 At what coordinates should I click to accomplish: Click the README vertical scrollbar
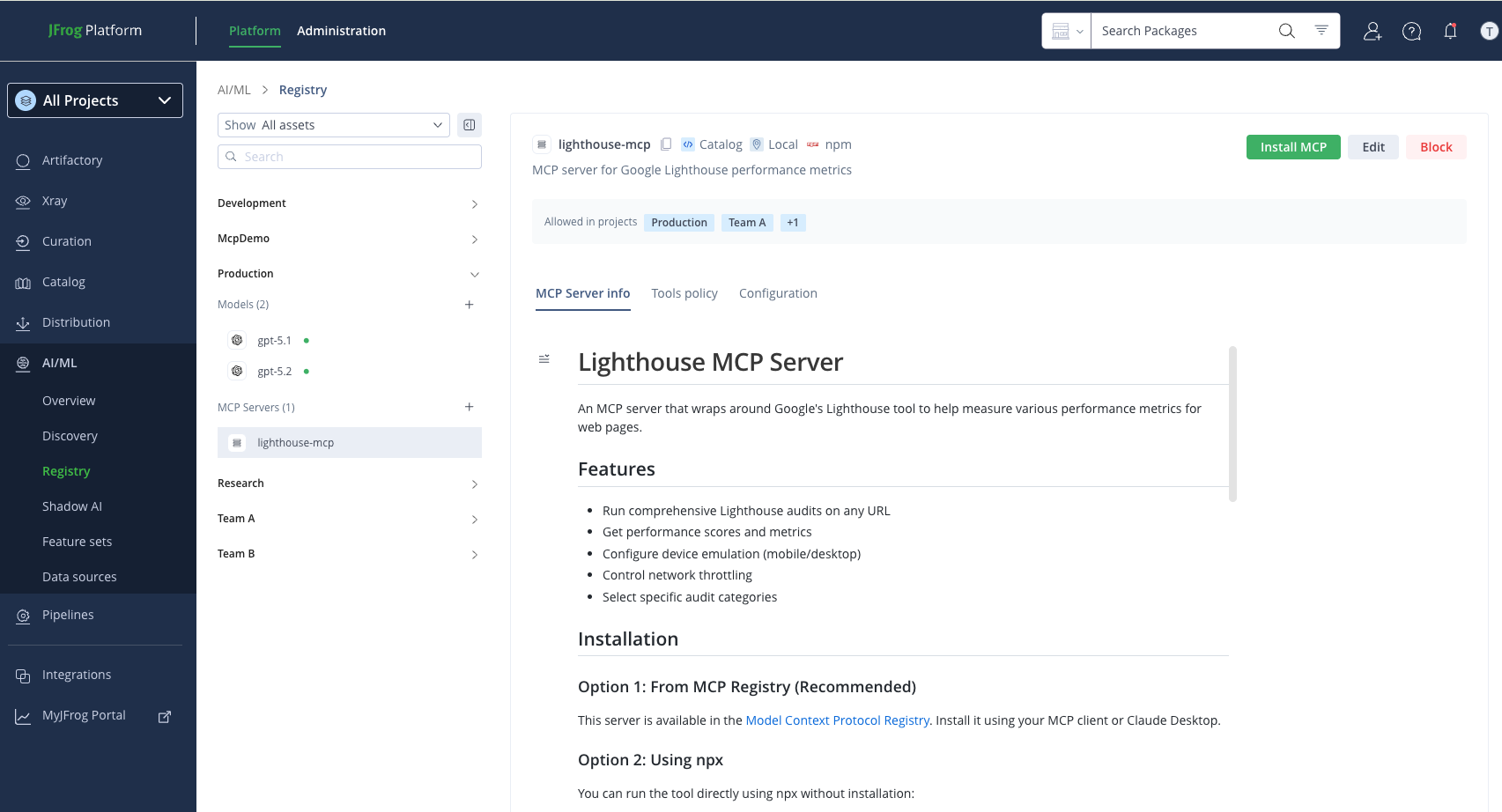(1232, 424)
